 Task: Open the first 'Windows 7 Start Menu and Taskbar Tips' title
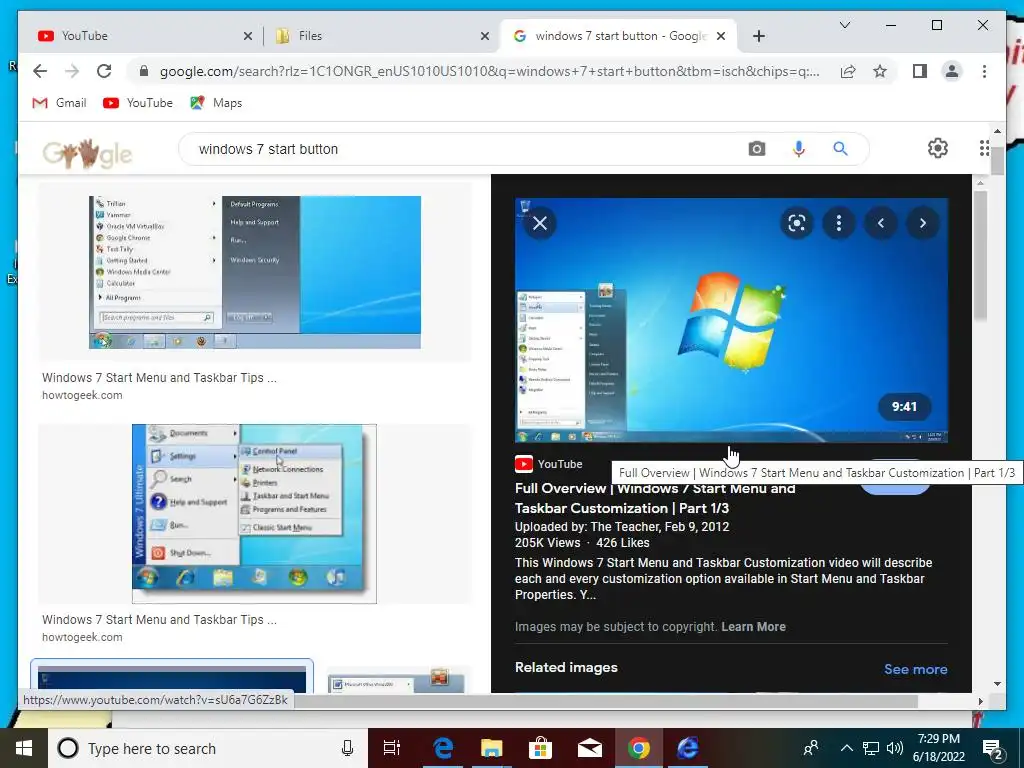pyautogui.click(x=159, y=377)
